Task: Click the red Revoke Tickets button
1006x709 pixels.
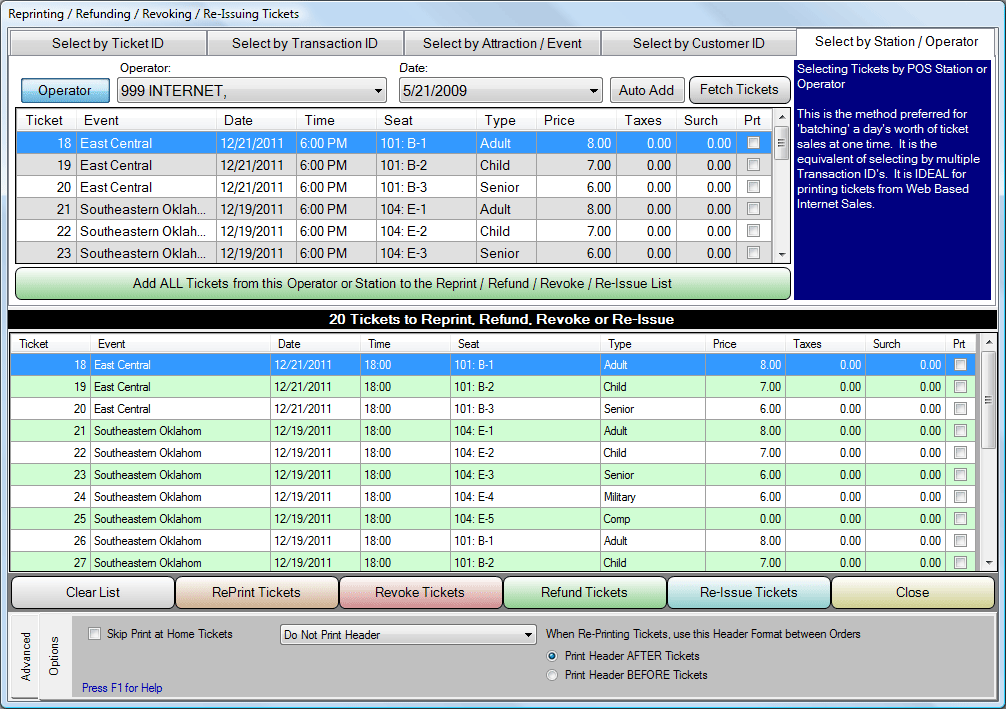Action: tap(420, 592)
